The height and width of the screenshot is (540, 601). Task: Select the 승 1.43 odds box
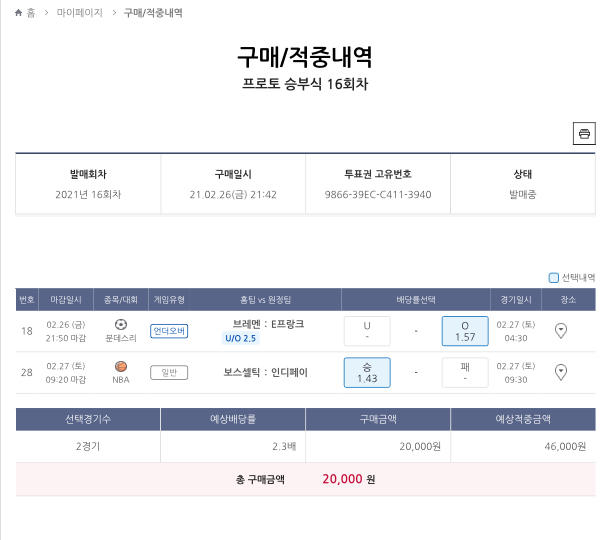click(x=367, y=372)
